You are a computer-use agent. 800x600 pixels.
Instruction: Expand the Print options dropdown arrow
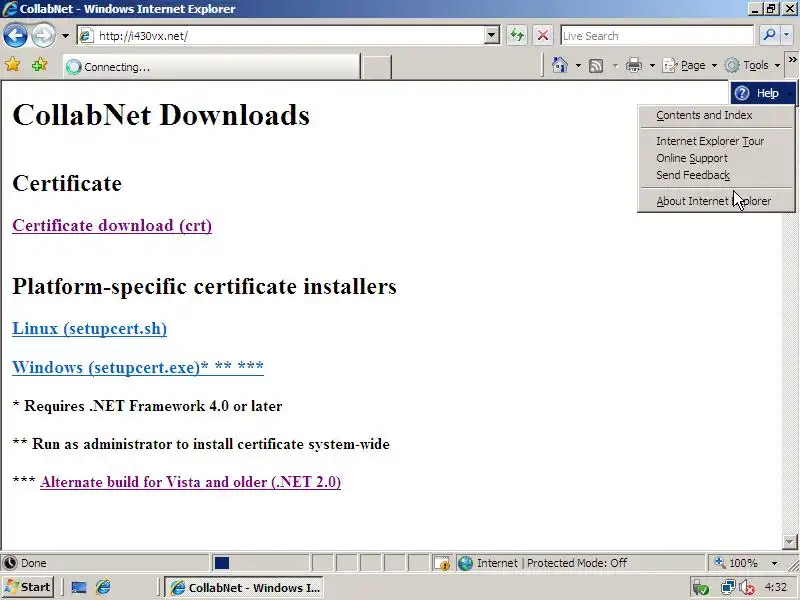[x=652, y=65]
